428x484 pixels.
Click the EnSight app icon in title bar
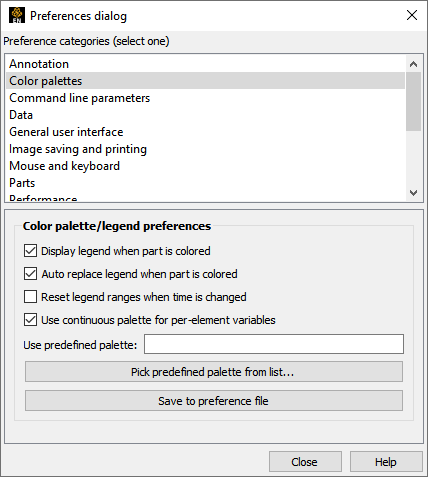click(17, 15)
